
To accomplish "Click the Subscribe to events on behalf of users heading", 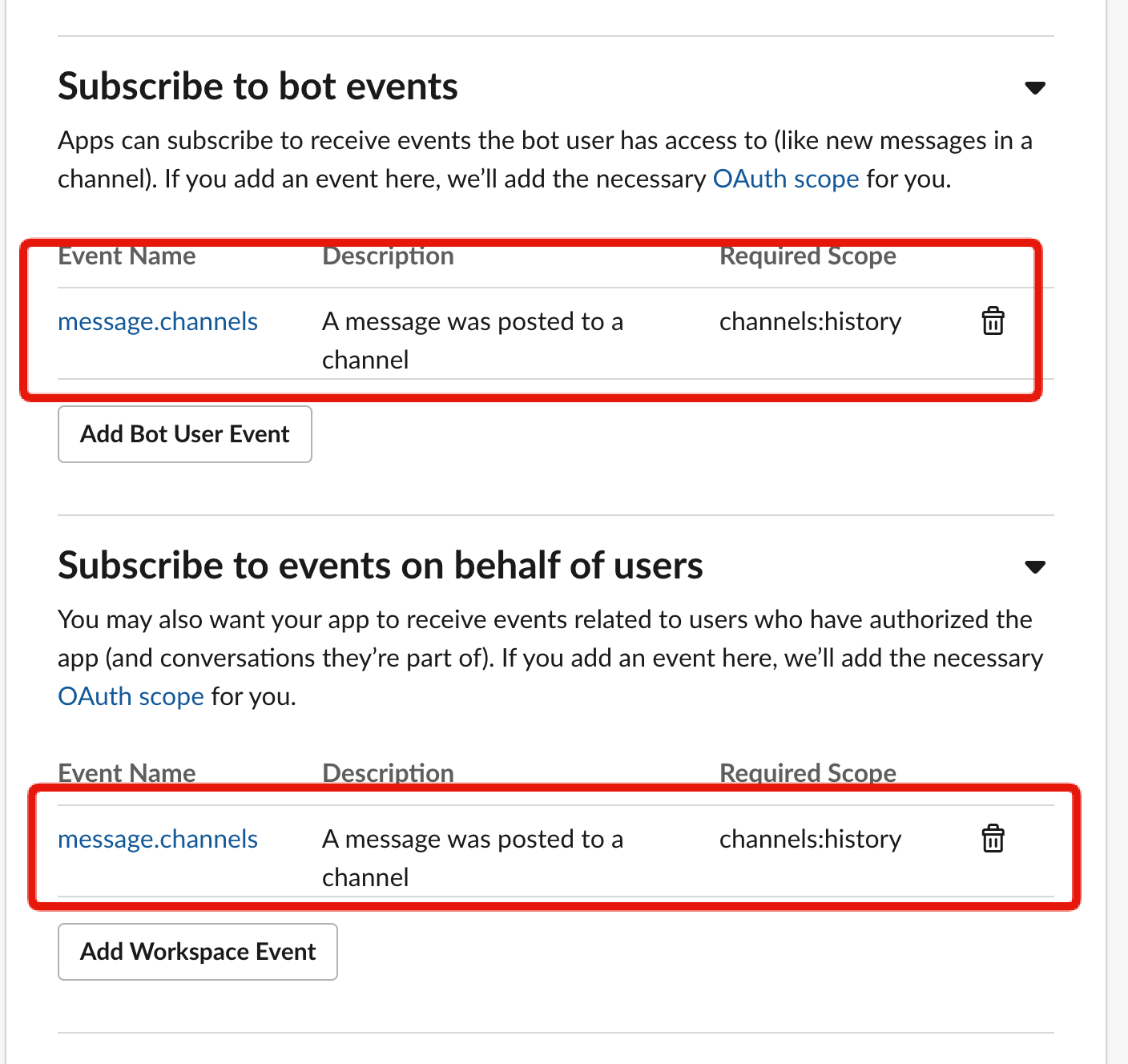I will (381, 566).
